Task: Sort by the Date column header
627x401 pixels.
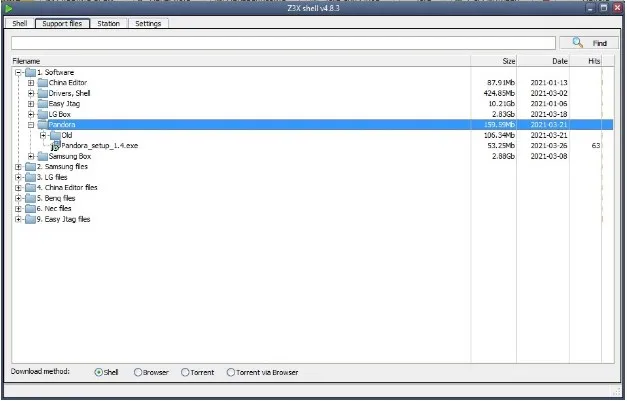Action: [x=543, y=61]
